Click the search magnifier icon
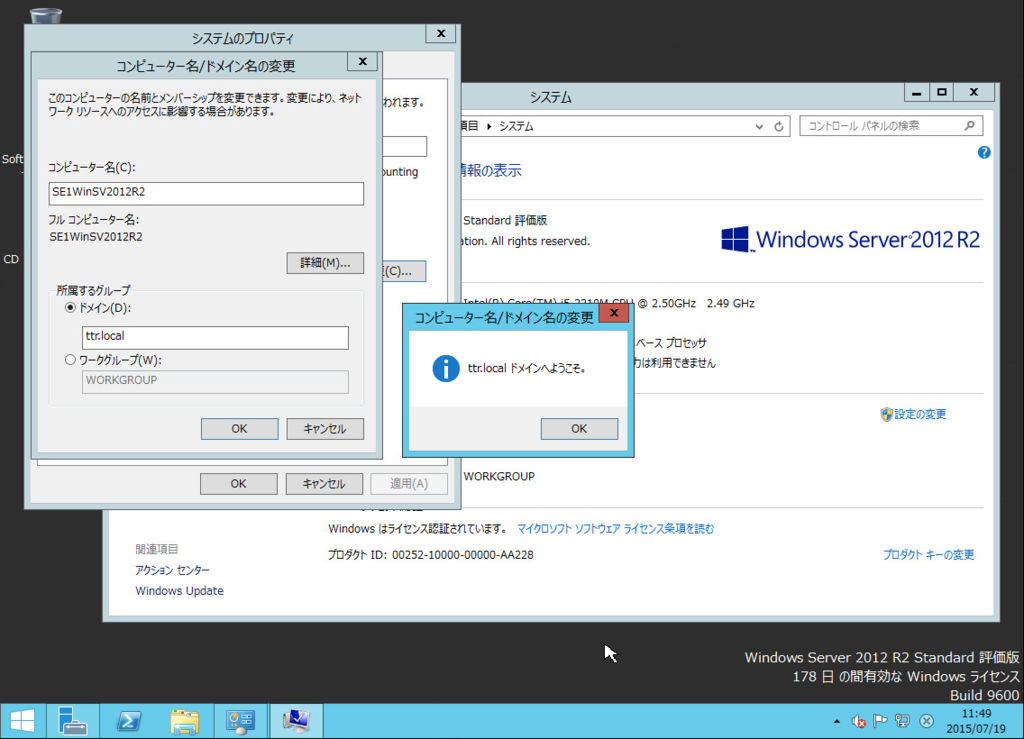This screenshot has height=739, width=1024. (970, 126)
